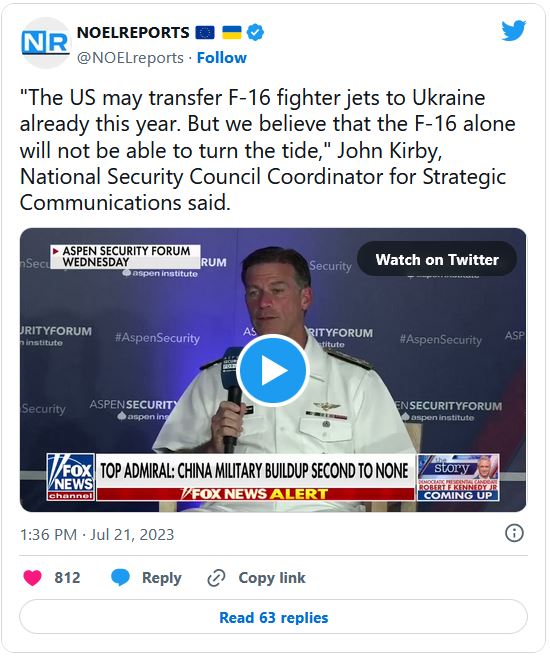Click the Ukraine flag emoji
The height and width of the screenshot is (659, 550).
coord(232,32)
